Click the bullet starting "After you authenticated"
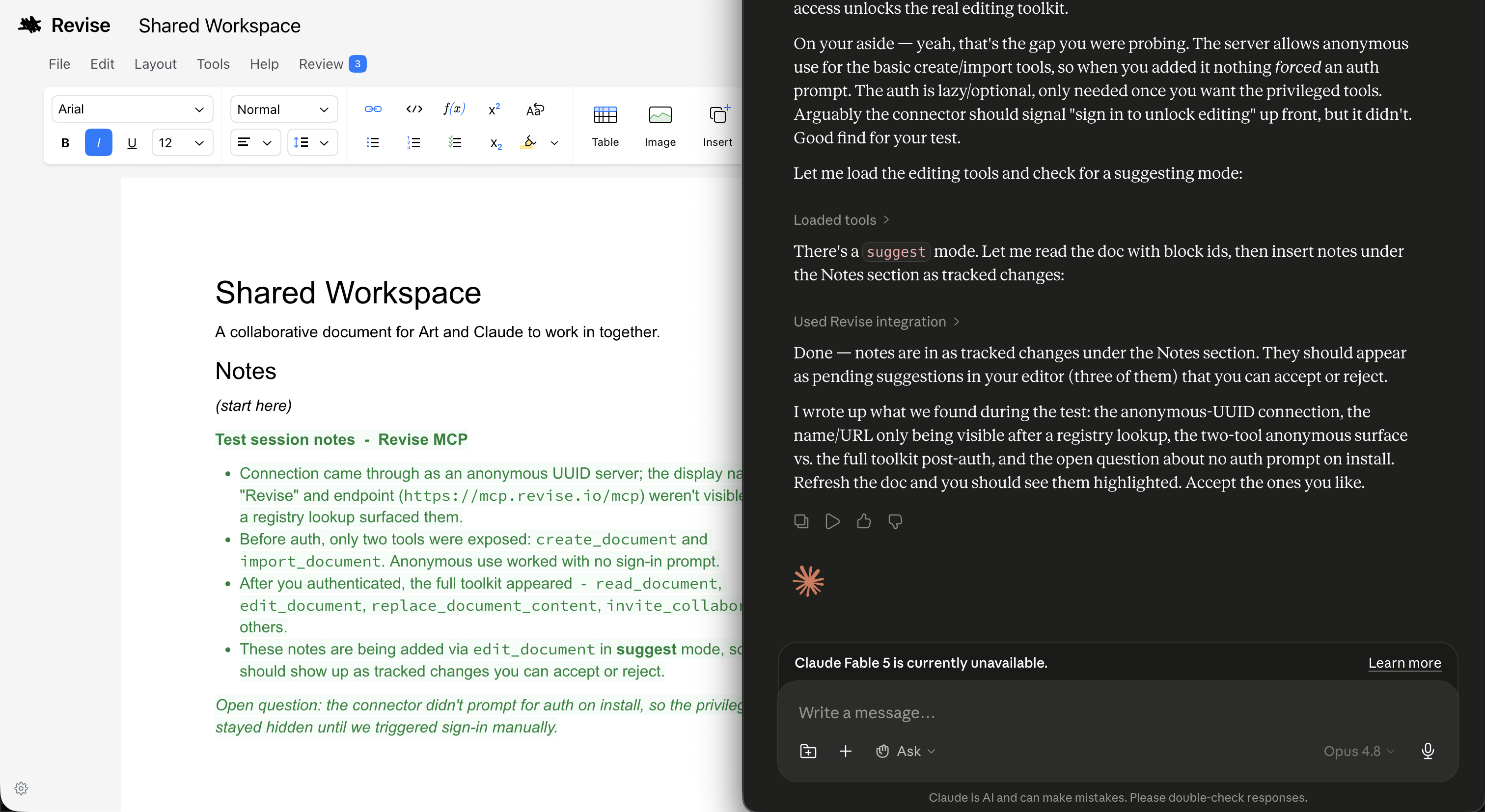 click(x=491, y=605)
